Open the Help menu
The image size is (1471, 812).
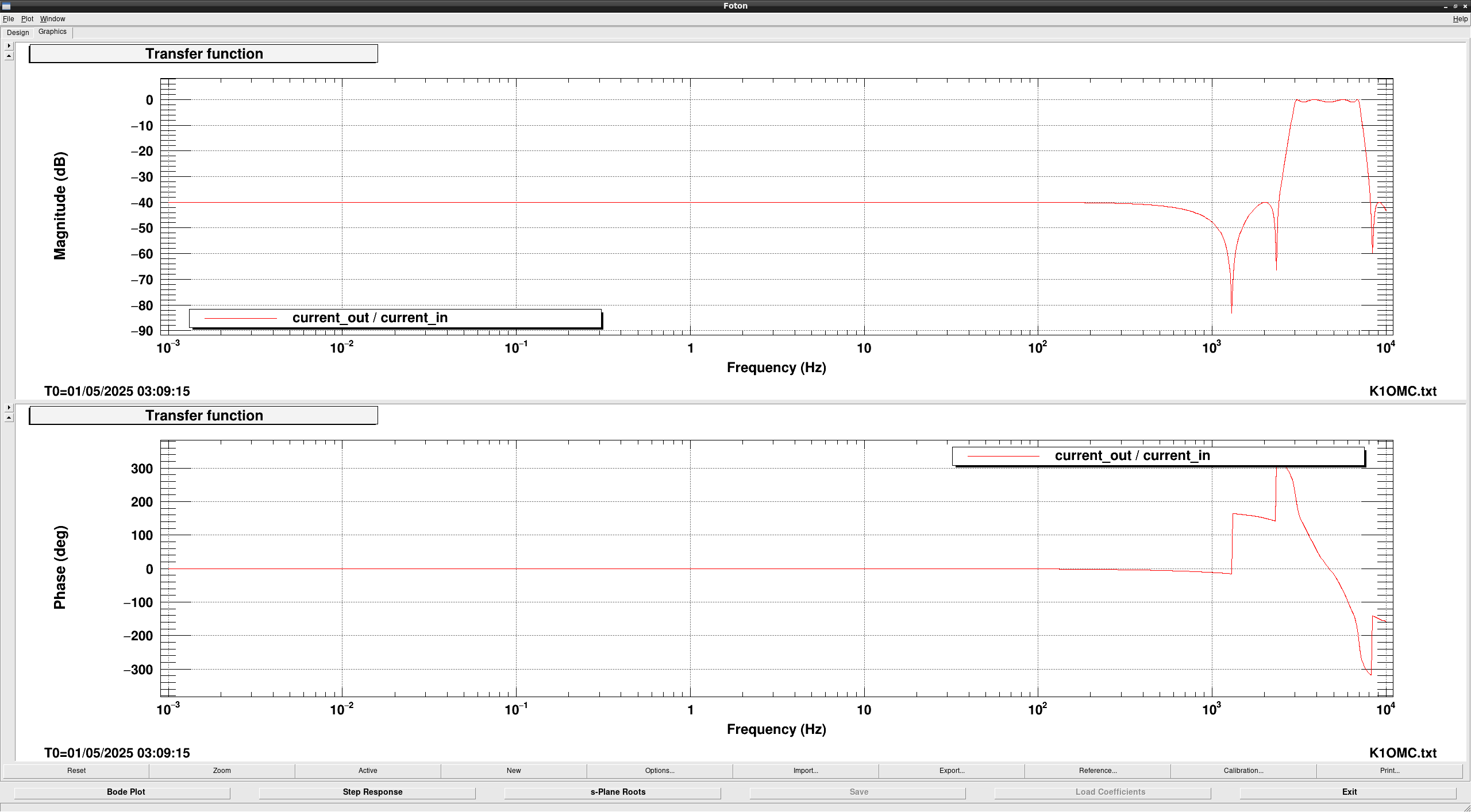pos(1460,19)
